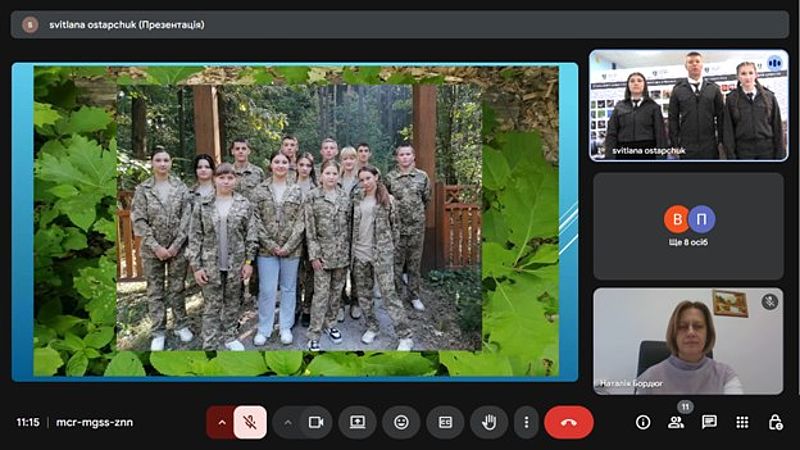Viewport: 800px width, 450px height.
Task: Select the Наталія Бордюг video tile
Action: 688,341
